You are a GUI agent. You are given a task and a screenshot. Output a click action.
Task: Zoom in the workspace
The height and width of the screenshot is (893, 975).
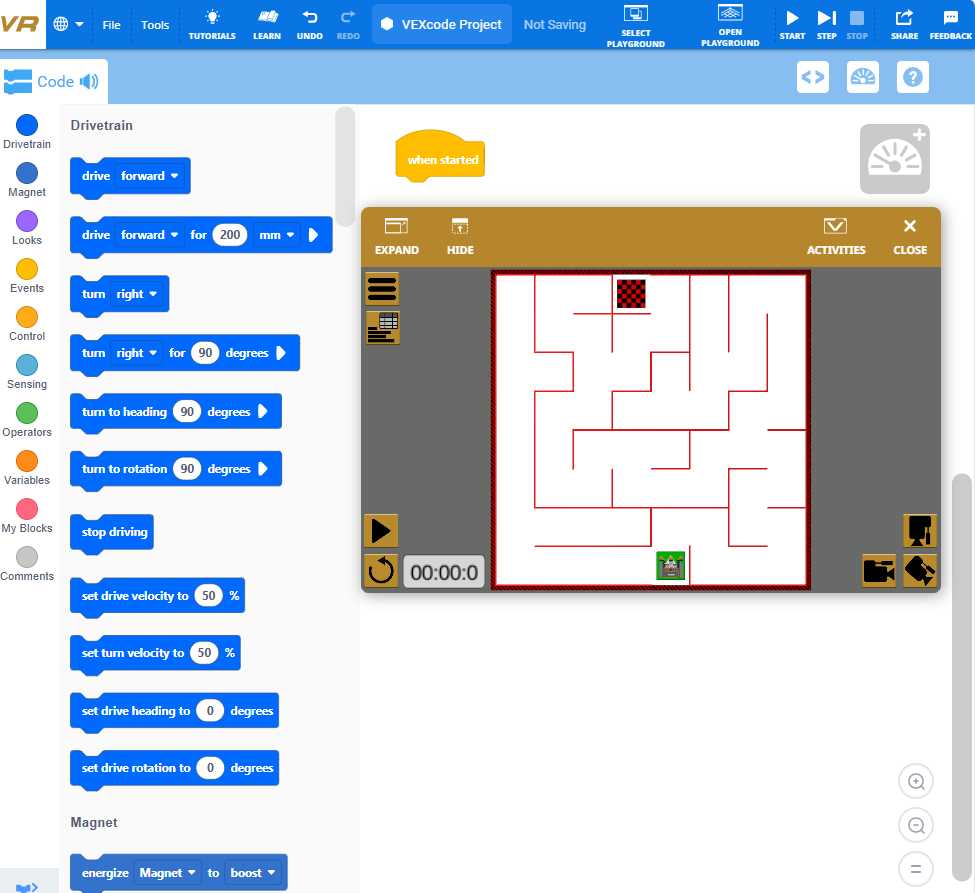tap(916, 782)
